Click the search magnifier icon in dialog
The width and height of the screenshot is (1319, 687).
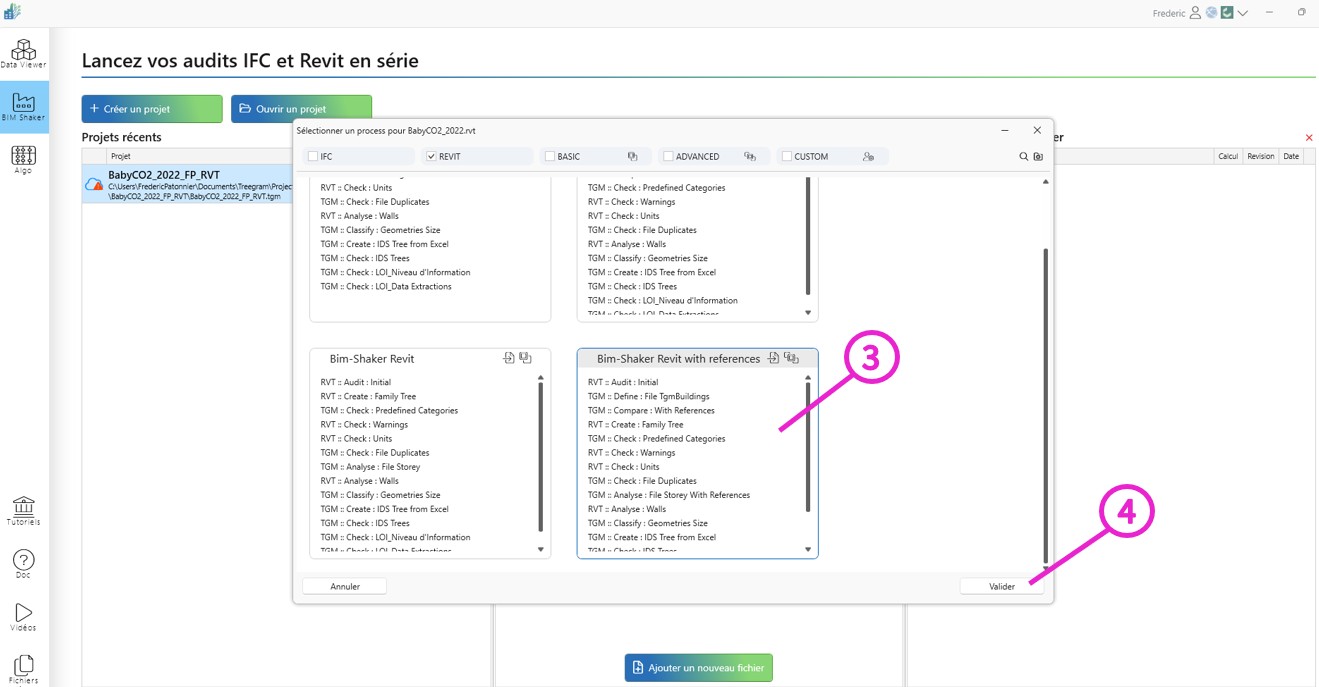click(1023, 157)
